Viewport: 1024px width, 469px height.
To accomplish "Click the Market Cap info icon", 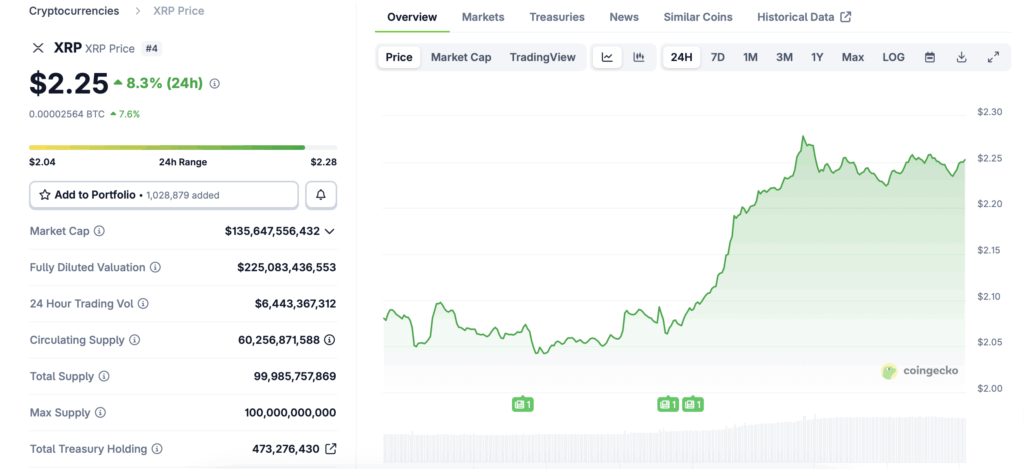I will [99, 231].
